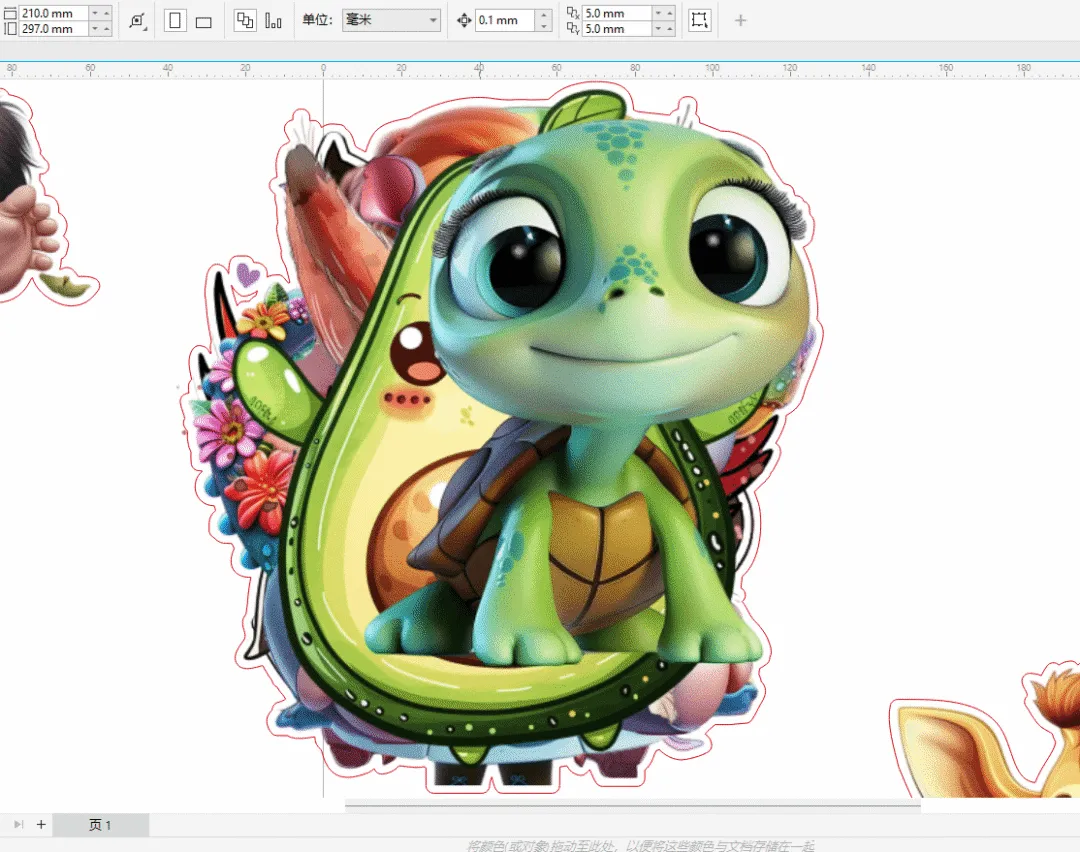Click the plus icon to add toolbar items
This screenshot has height=852, width=1080.
740,21
